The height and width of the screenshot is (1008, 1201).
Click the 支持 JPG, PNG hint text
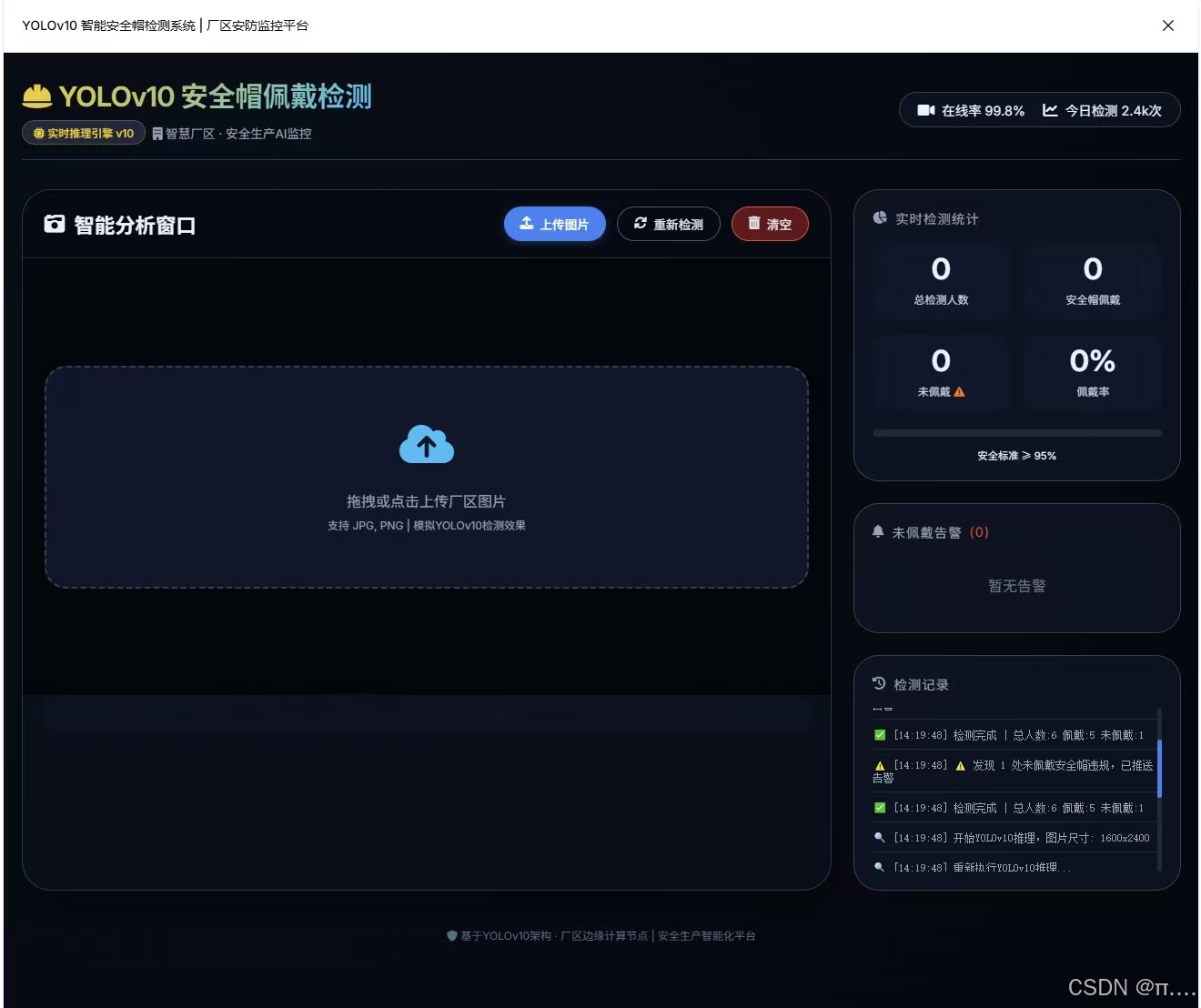427,526
